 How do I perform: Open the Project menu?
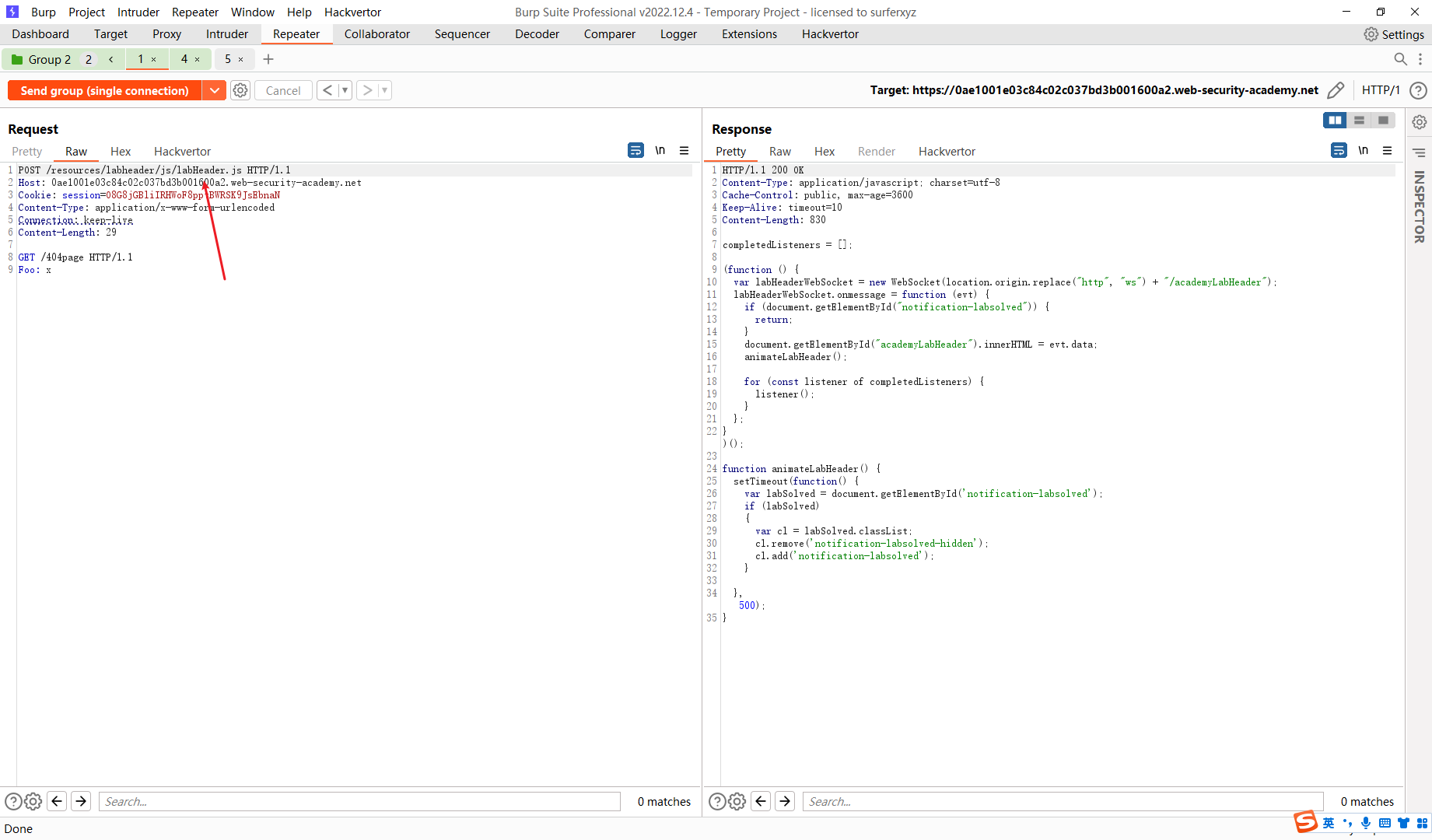[x=86, y=12]
